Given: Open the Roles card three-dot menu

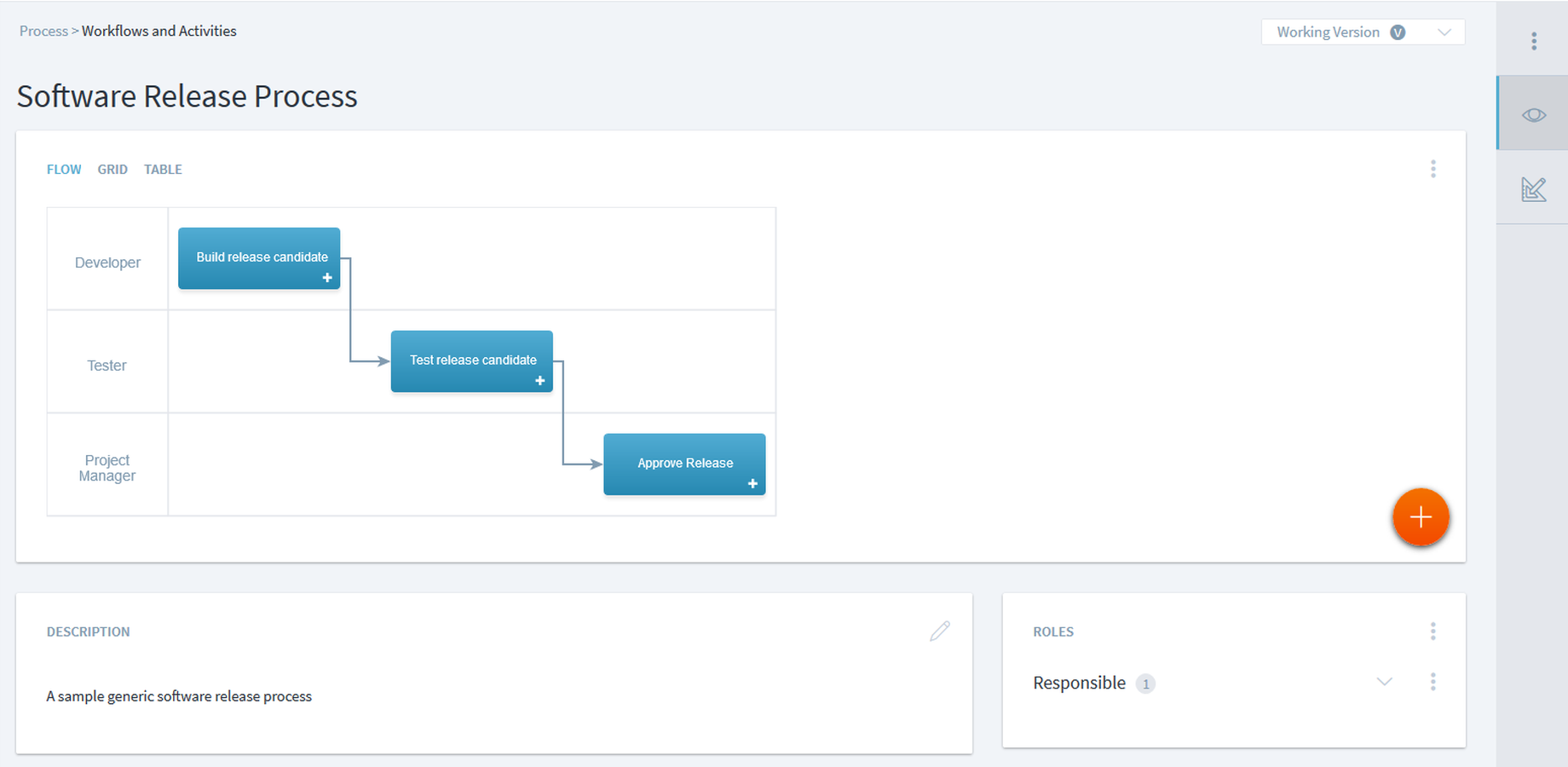Looking at the screenshot, I should point(1433,631).
